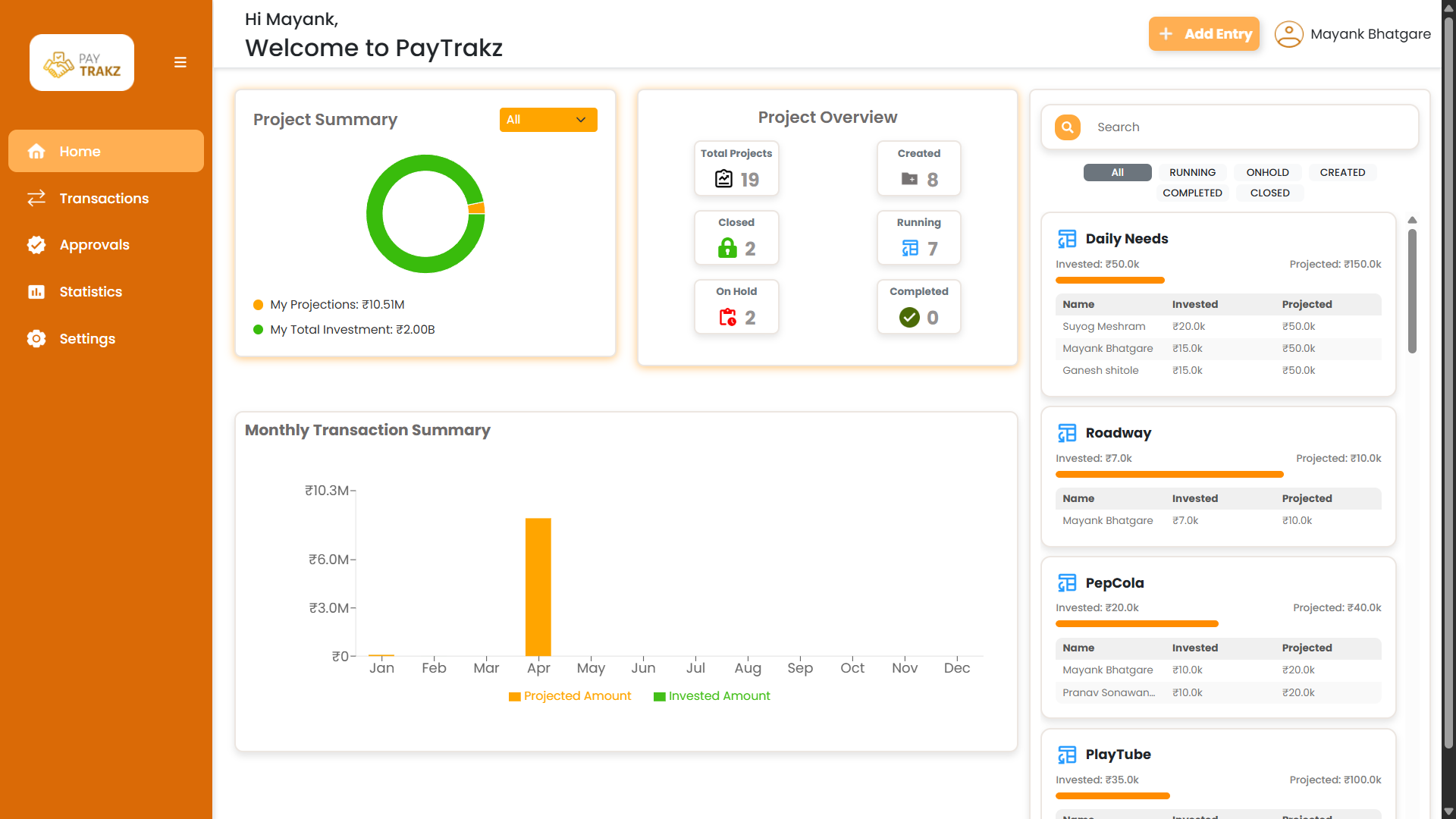Open Transactions in the sidebar
Image resolution: width=1456 pixels, height=819 pixels.
(x=104, y=199)
